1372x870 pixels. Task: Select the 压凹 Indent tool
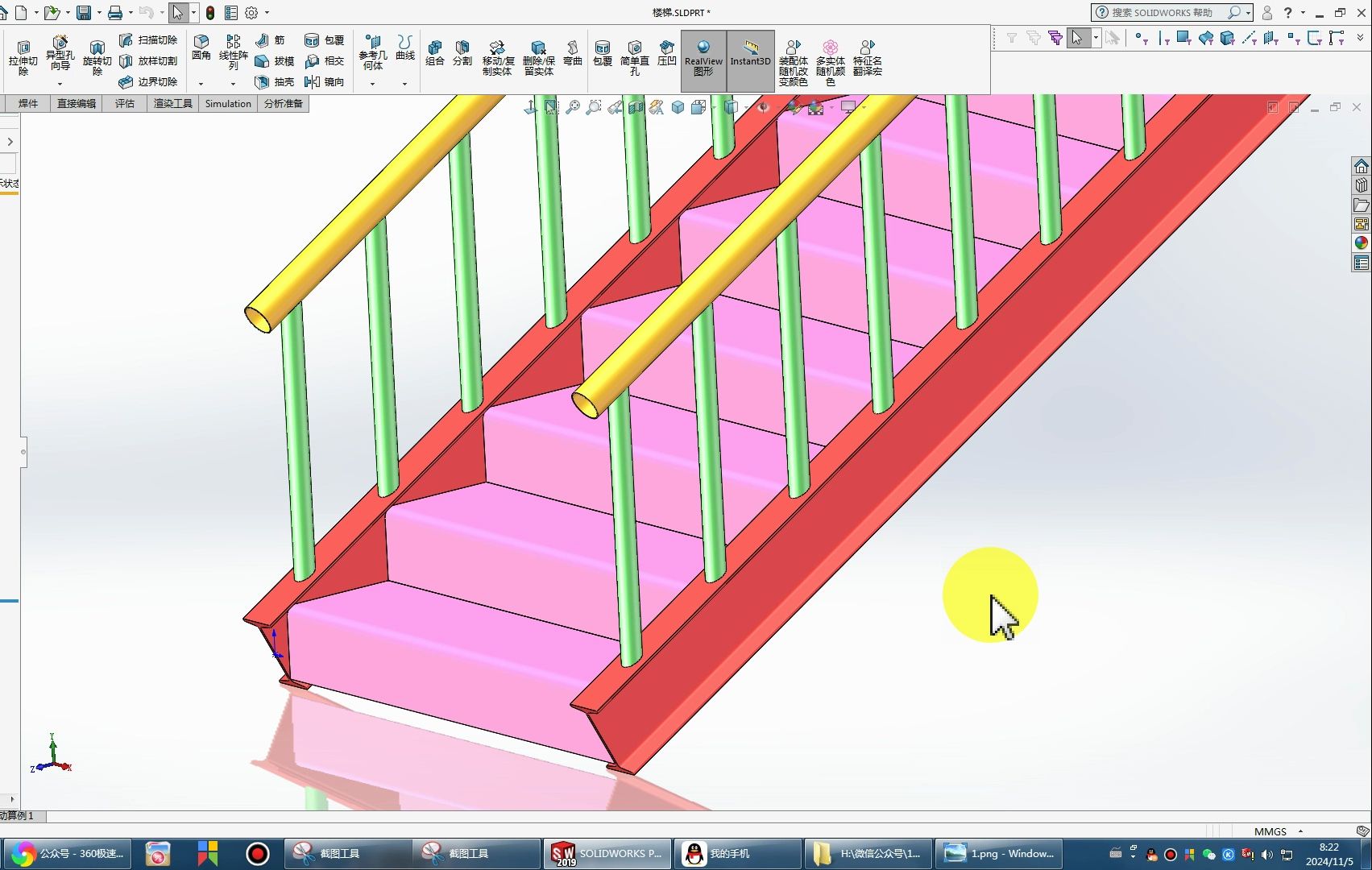click(666, 53)
